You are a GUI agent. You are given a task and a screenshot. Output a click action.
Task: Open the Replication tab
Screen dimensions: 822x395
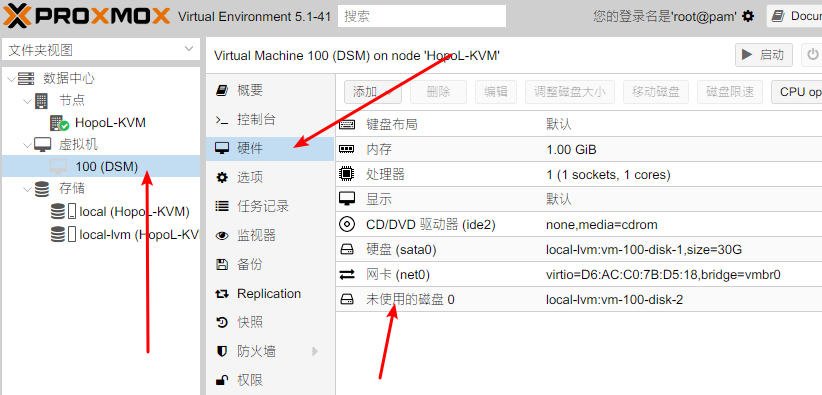pos(270,294)
